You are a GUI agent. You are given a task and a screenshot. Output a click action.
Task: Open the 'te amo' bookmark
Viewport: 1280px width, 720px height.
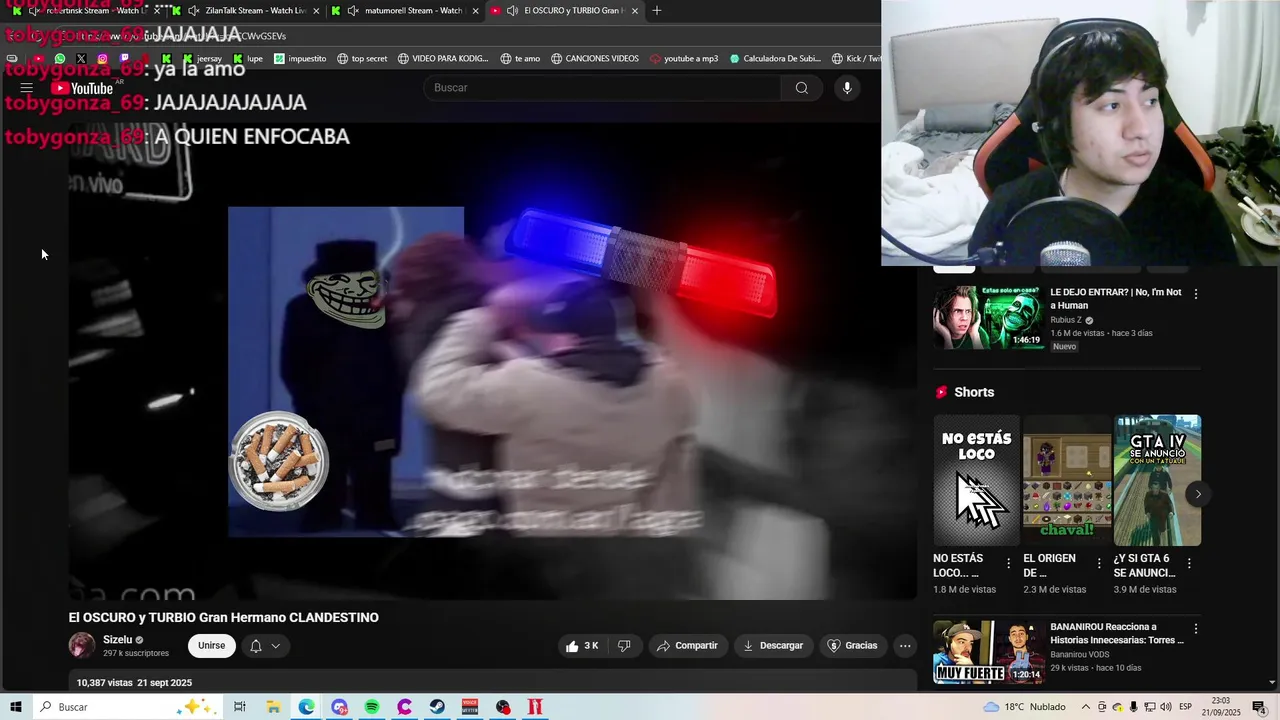click(520, 58)
